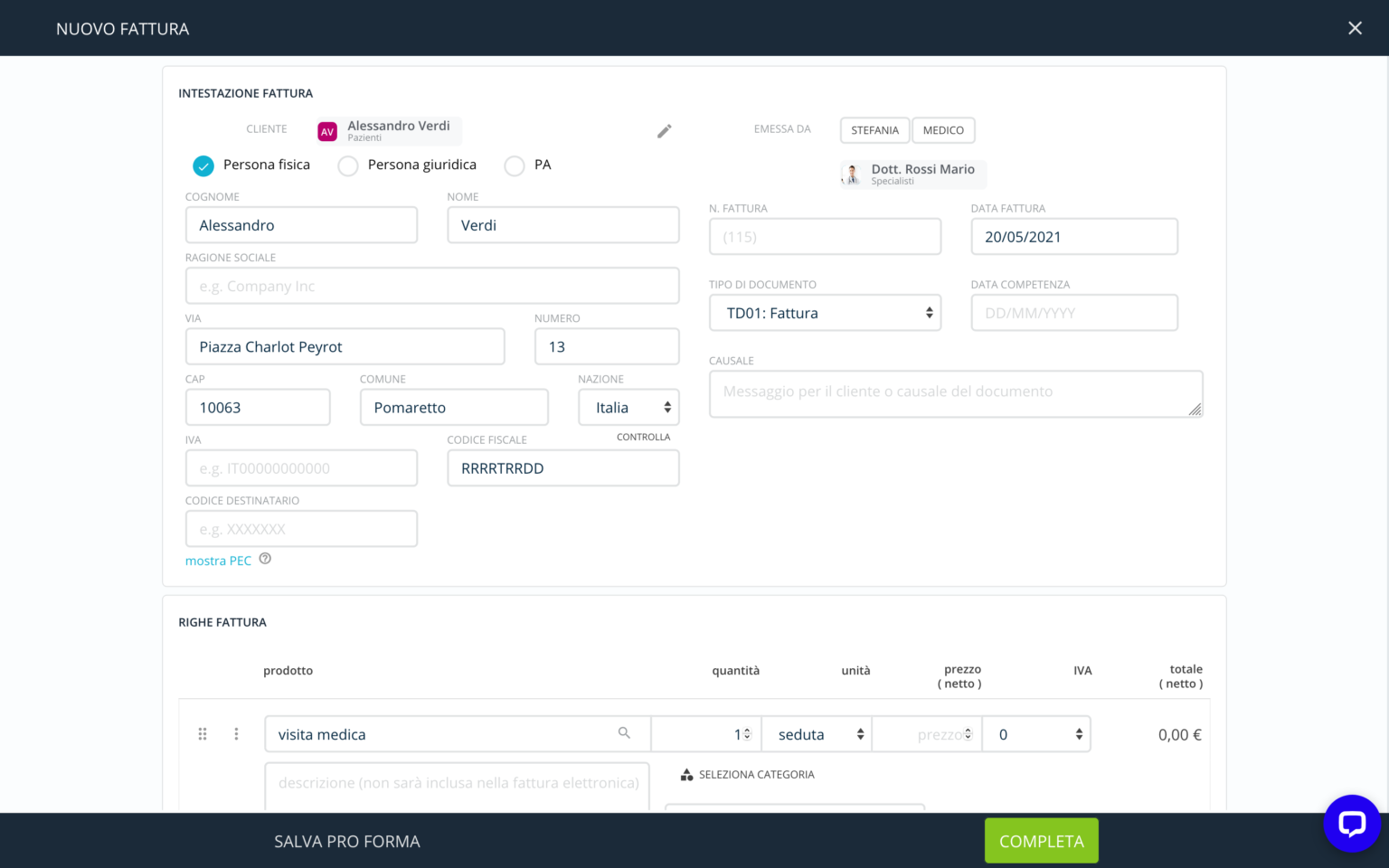This screenshot has width=1389, height=868.
Task: Open the chat support bubble
Action: pos(1351,824)
